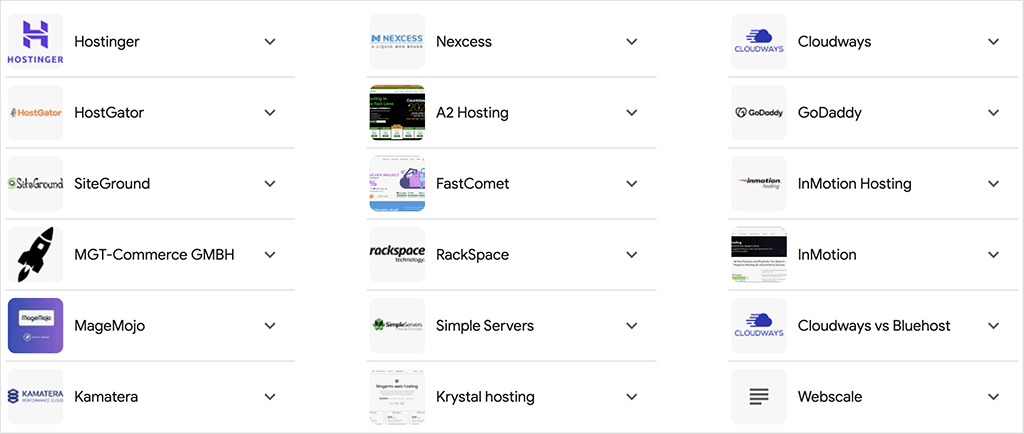The image size is (1024, 434).
Task: Expand the Nexcess chevron arrow
Action: pos(632,42)
